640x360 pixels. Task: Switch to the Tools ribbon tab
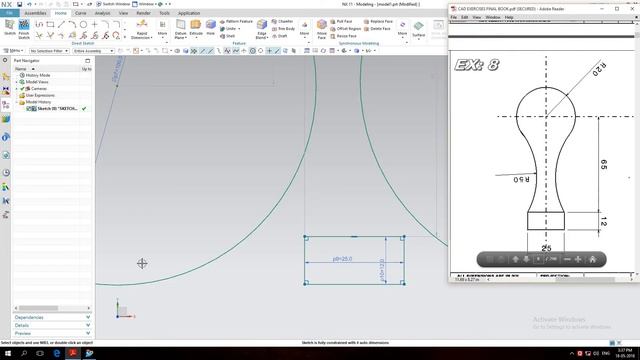click(x=164, y=13)
